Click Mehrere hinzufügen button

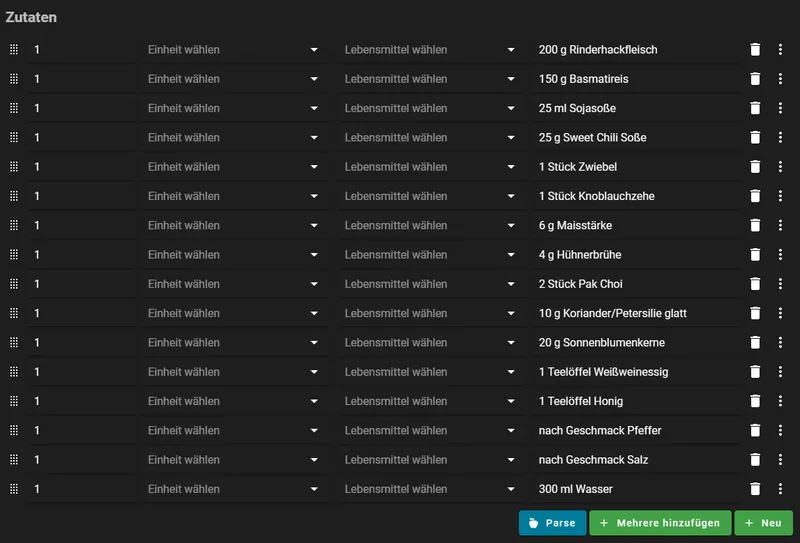[660, 523]
